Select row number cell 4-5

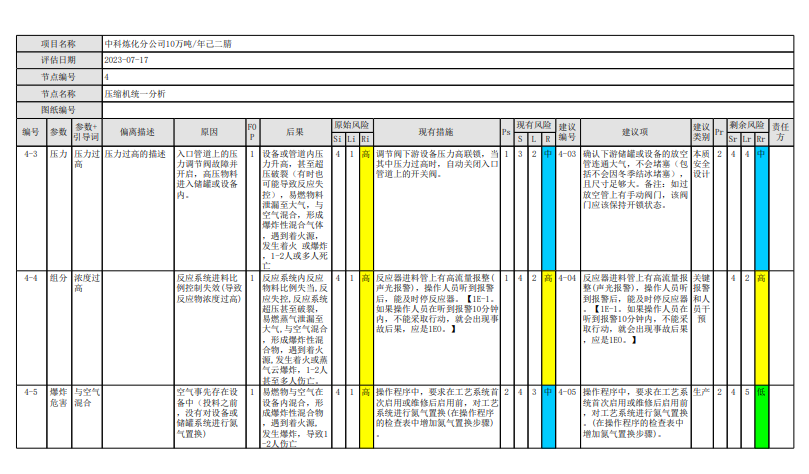coord(31,416)
